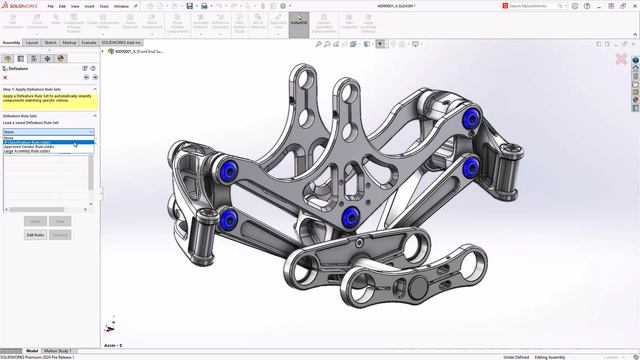The height and width of the screenshot is (360, 640).
Task: Open the Options gear icon
Action: (x=283, y=6)
